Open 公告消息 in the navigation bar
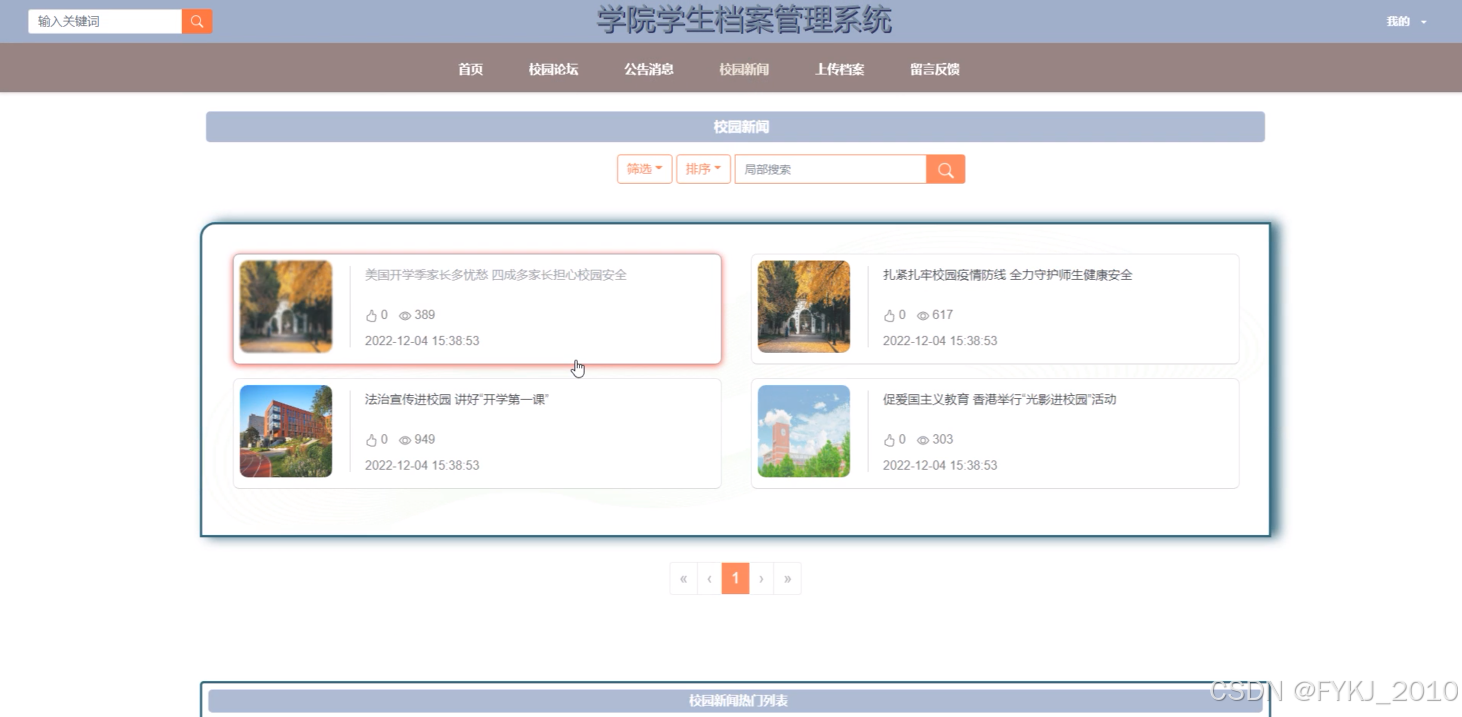Viewport: 1462px width, 717px height. coord(648,69)
